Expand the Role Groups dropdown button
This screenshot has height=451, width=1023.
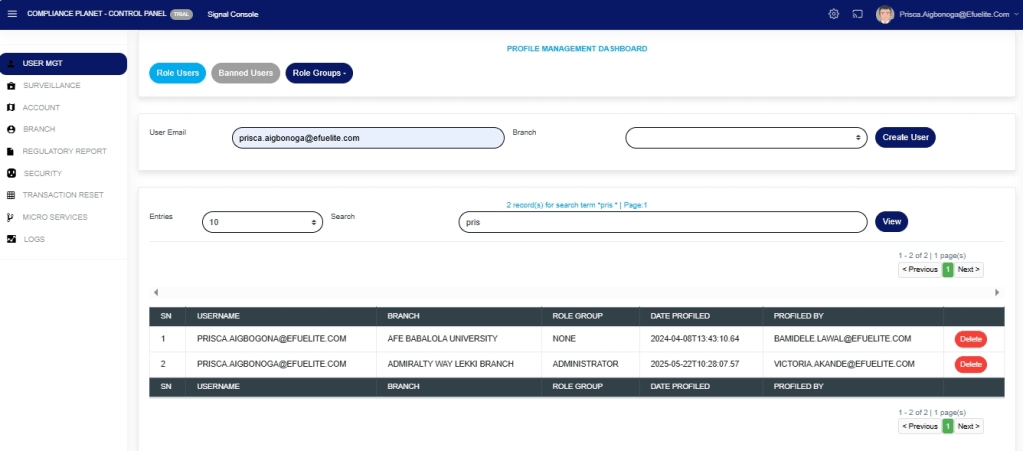[x=319, y=73]
